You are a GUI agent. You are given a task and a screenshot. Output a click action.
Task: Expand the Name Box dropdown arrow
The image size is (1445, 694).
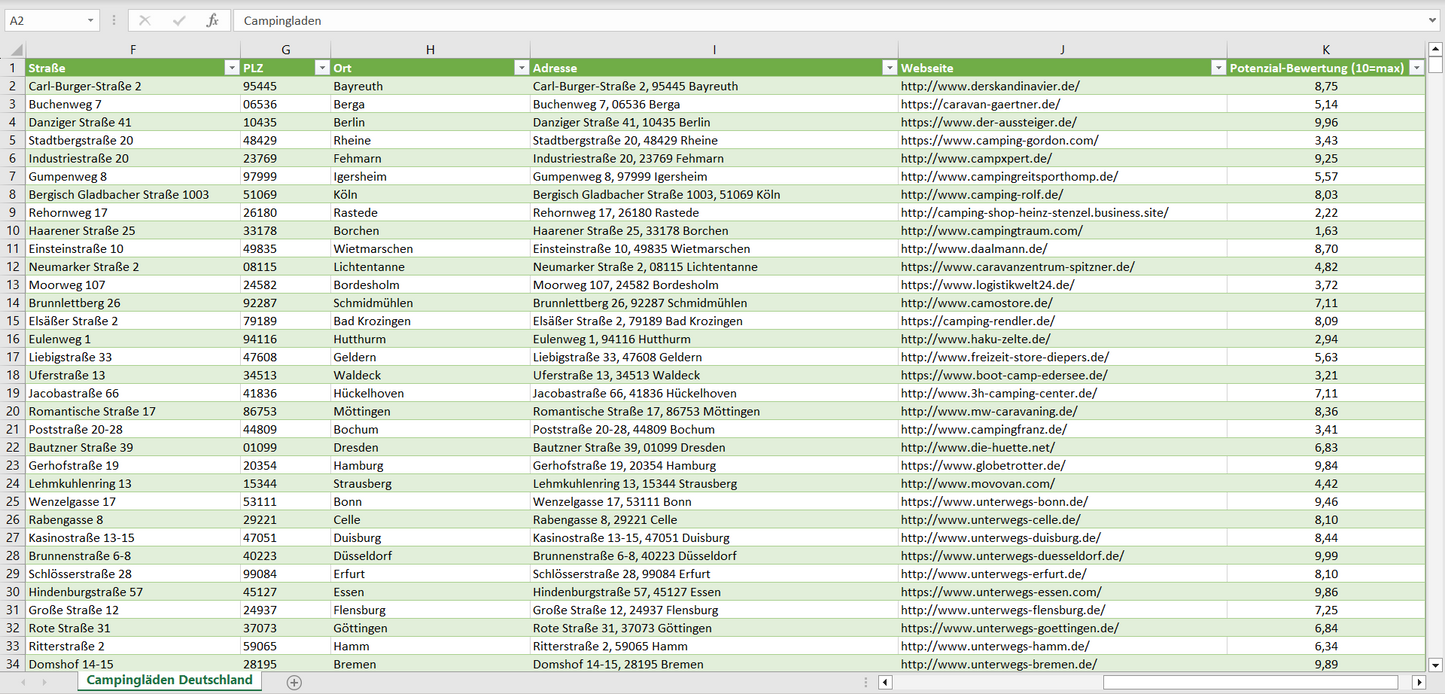[x=91, y=20]
